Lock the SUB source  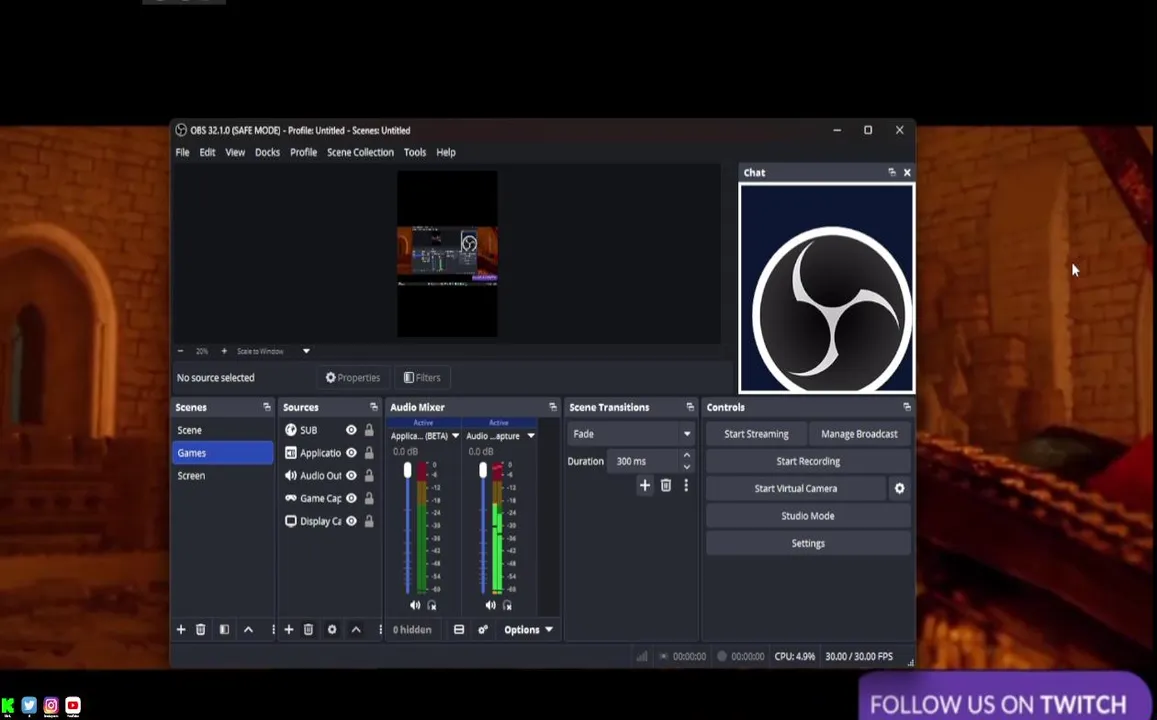coord(369,430)
